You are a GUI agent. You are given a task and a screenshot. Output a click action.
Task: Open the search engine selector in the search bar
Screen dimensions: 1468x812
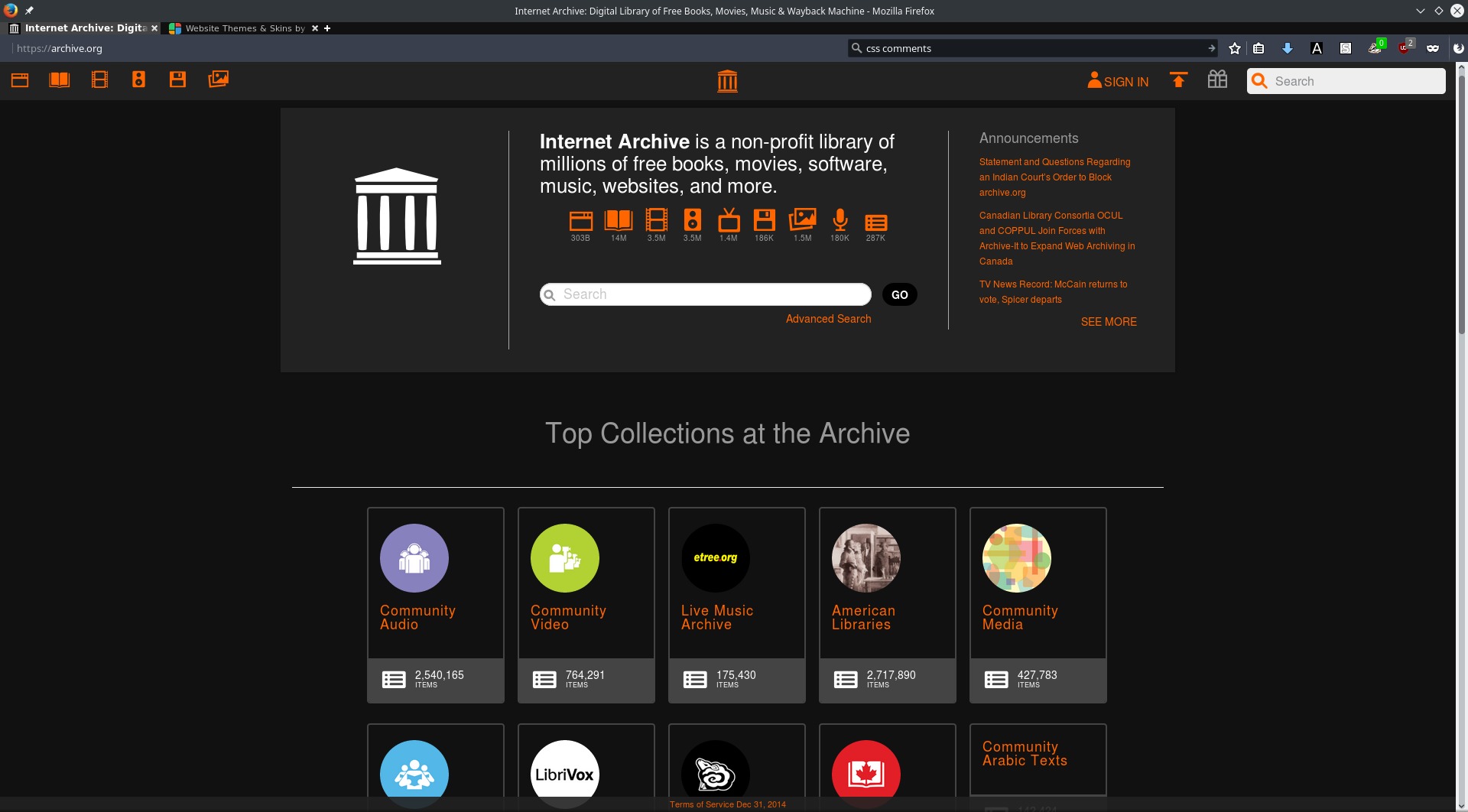(856, 47)
